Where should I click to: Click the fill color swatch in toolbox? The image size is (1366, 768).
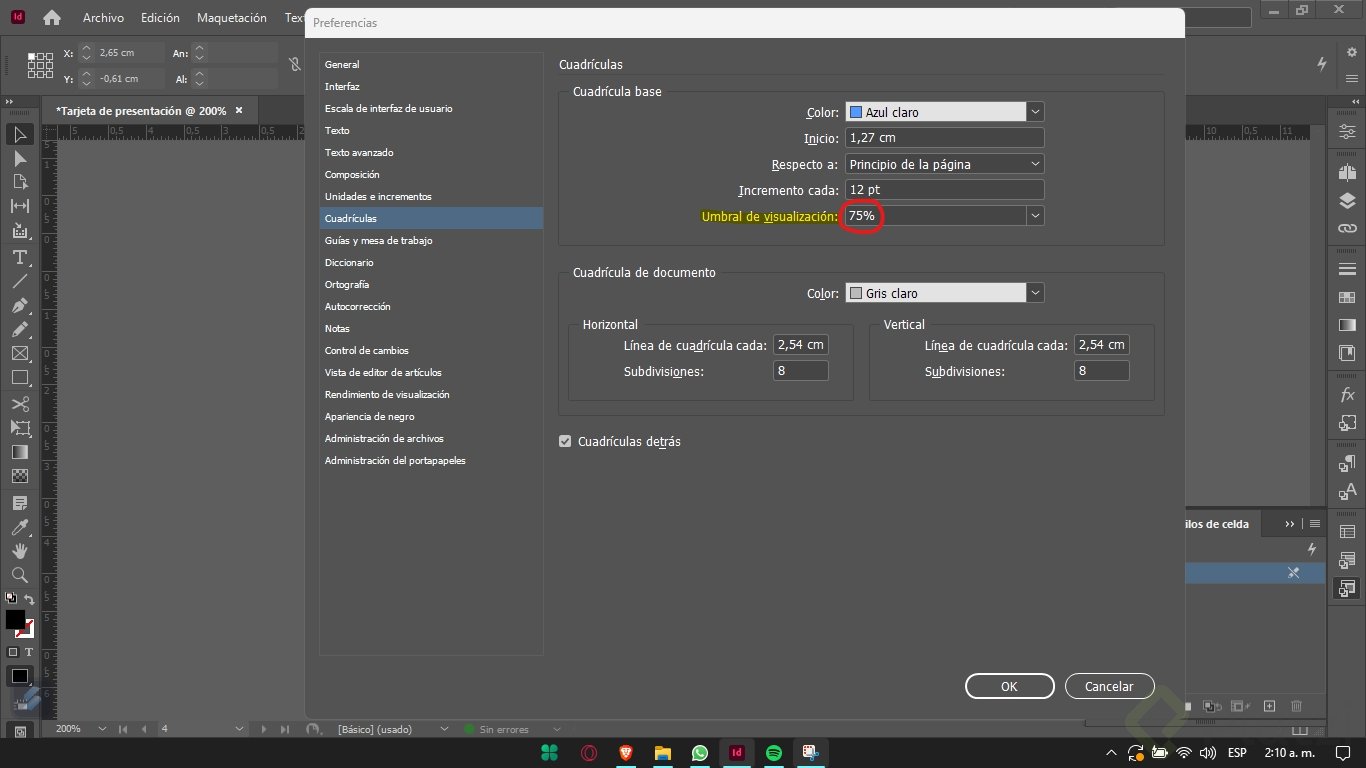point(15,620)
